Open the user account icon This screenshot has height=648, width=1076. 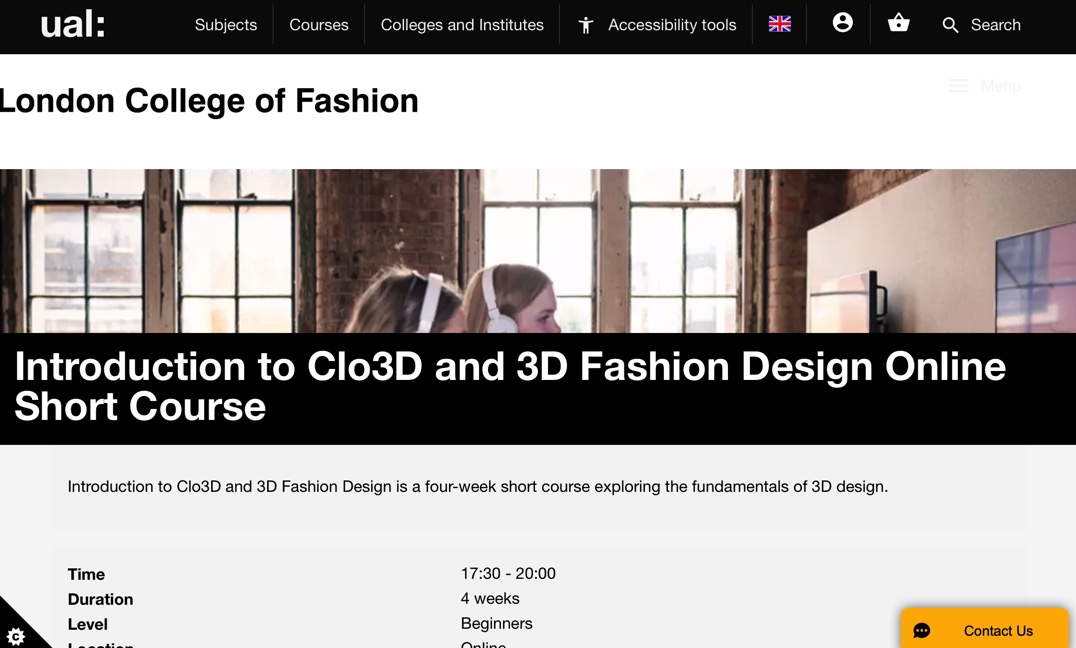[x=843, y=23]
